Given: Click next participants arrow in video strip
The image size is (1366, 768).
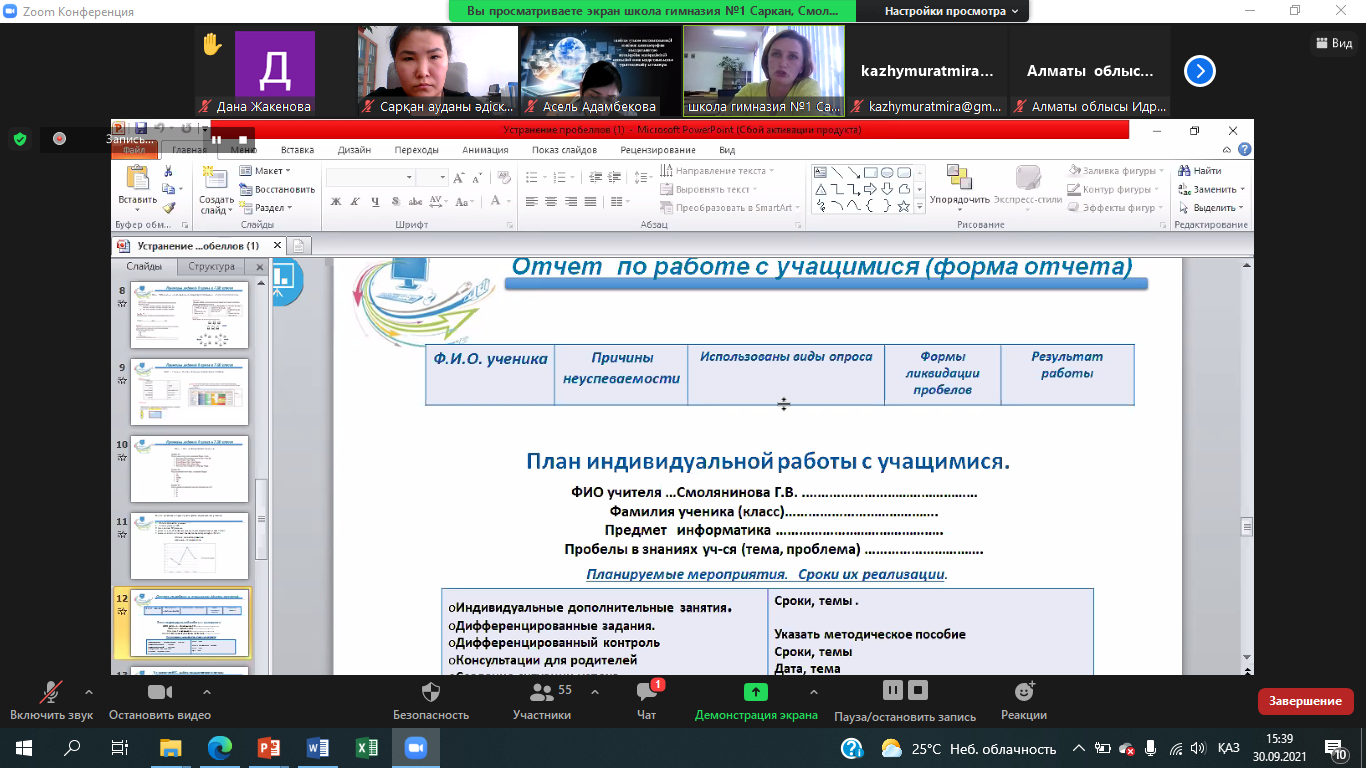Looking at the screenshot, I should click(1200, 71).
